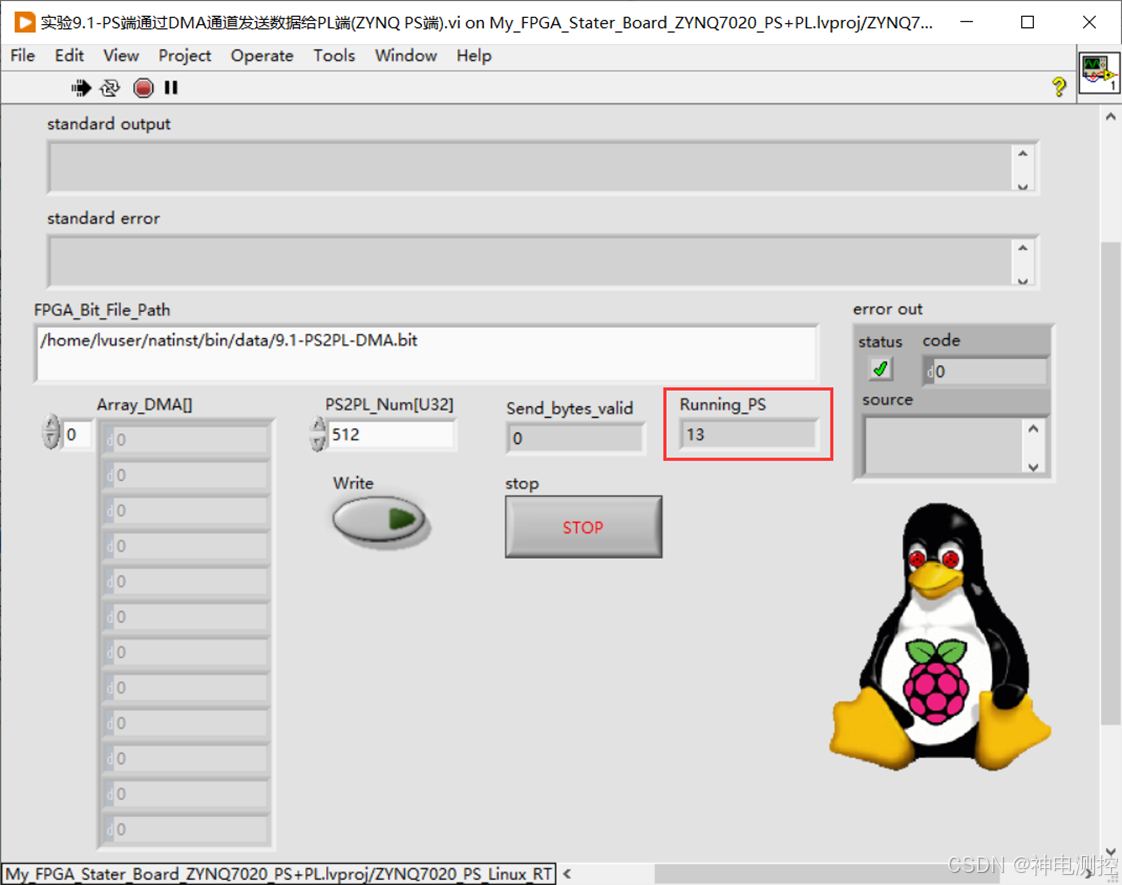Click the red Abort Execution button
The width and height of the screenshot is (1122, 885).
pos(143,87)
